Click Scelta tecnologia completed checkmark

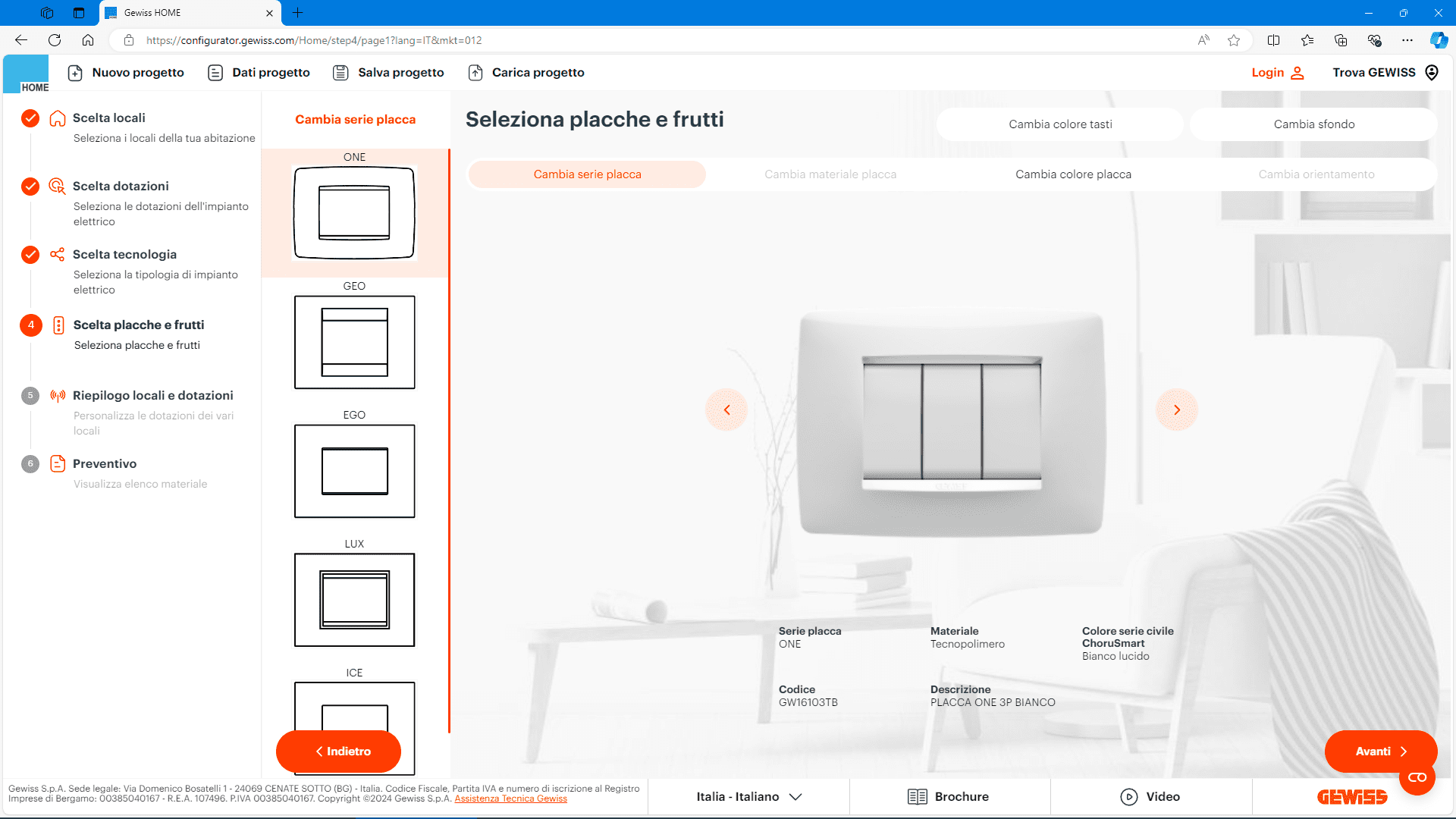(x=30, y=255)
